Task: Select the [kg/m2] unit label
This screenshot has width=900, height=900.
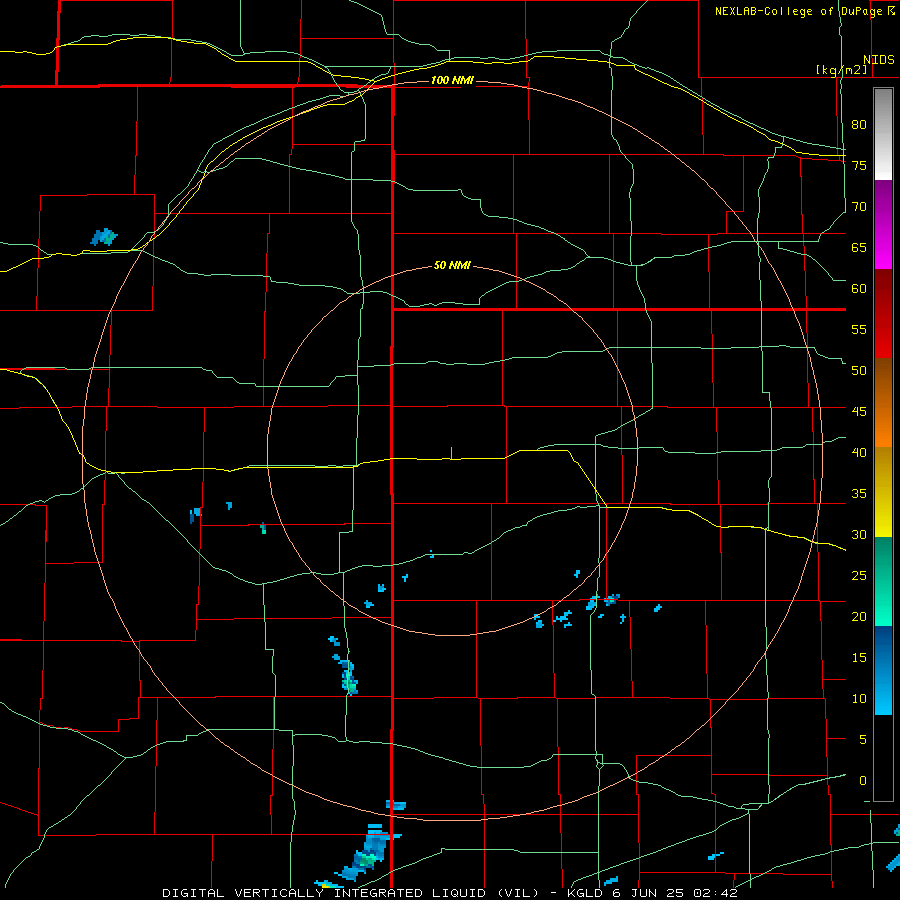Action: [841, 70]
